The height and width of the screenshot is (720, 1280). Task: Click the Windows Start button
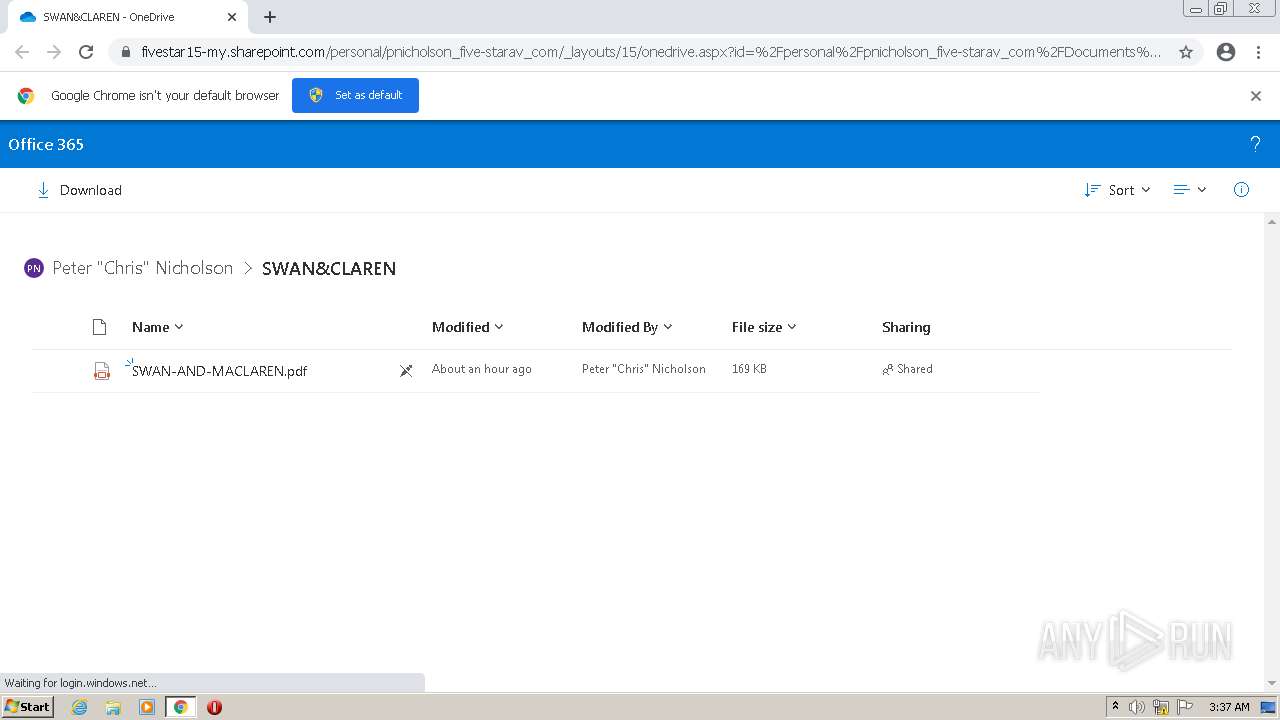pyautogui.click(x=27, y=707)
